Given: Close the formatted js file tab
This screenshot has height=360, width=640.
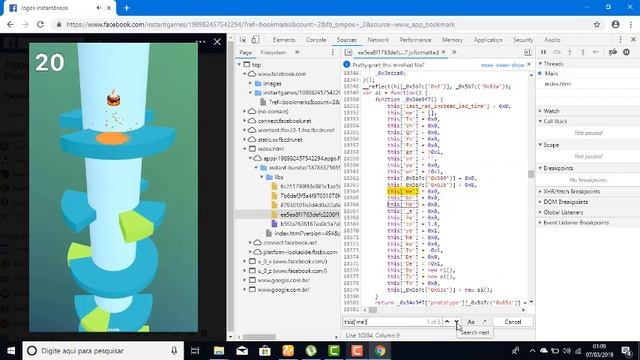Looking at the screenshot, I should click(443, 52).
